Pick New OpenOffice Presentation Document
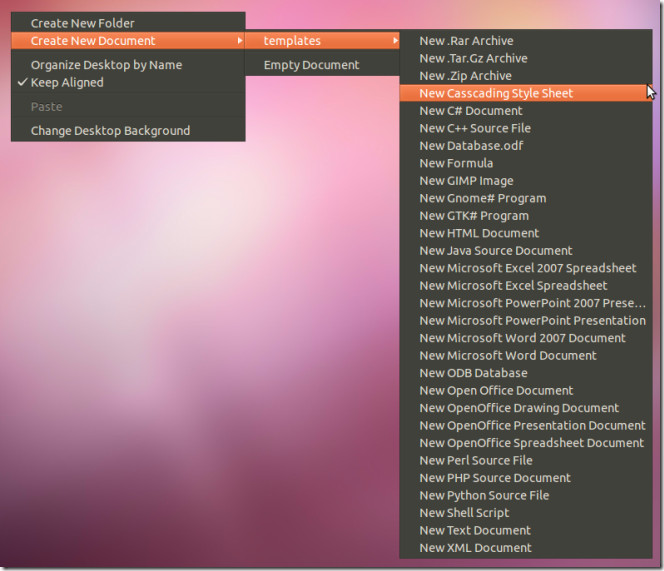This screenshot has width=664, height=571. 526,426
